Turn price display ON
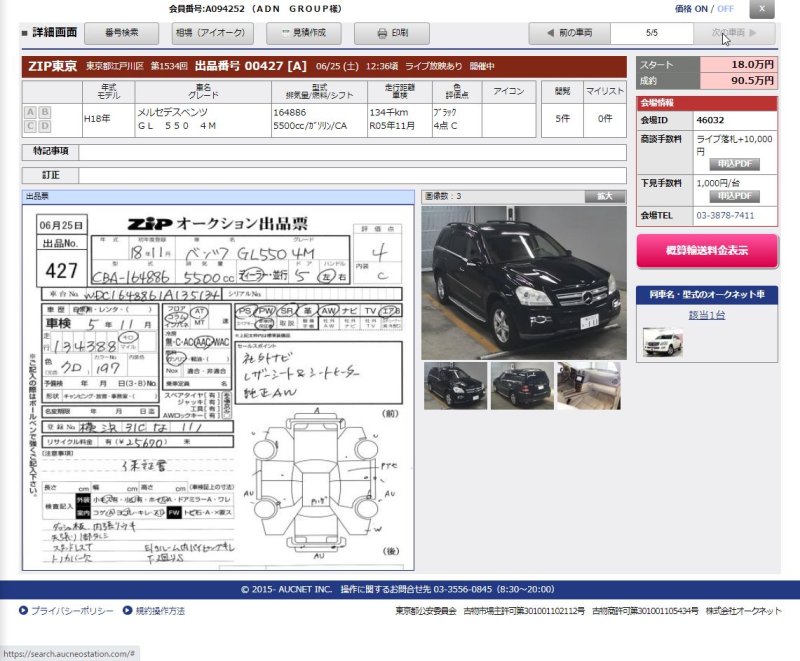The height and width of the screenshot is (661, 800). [x=701, y=9]
